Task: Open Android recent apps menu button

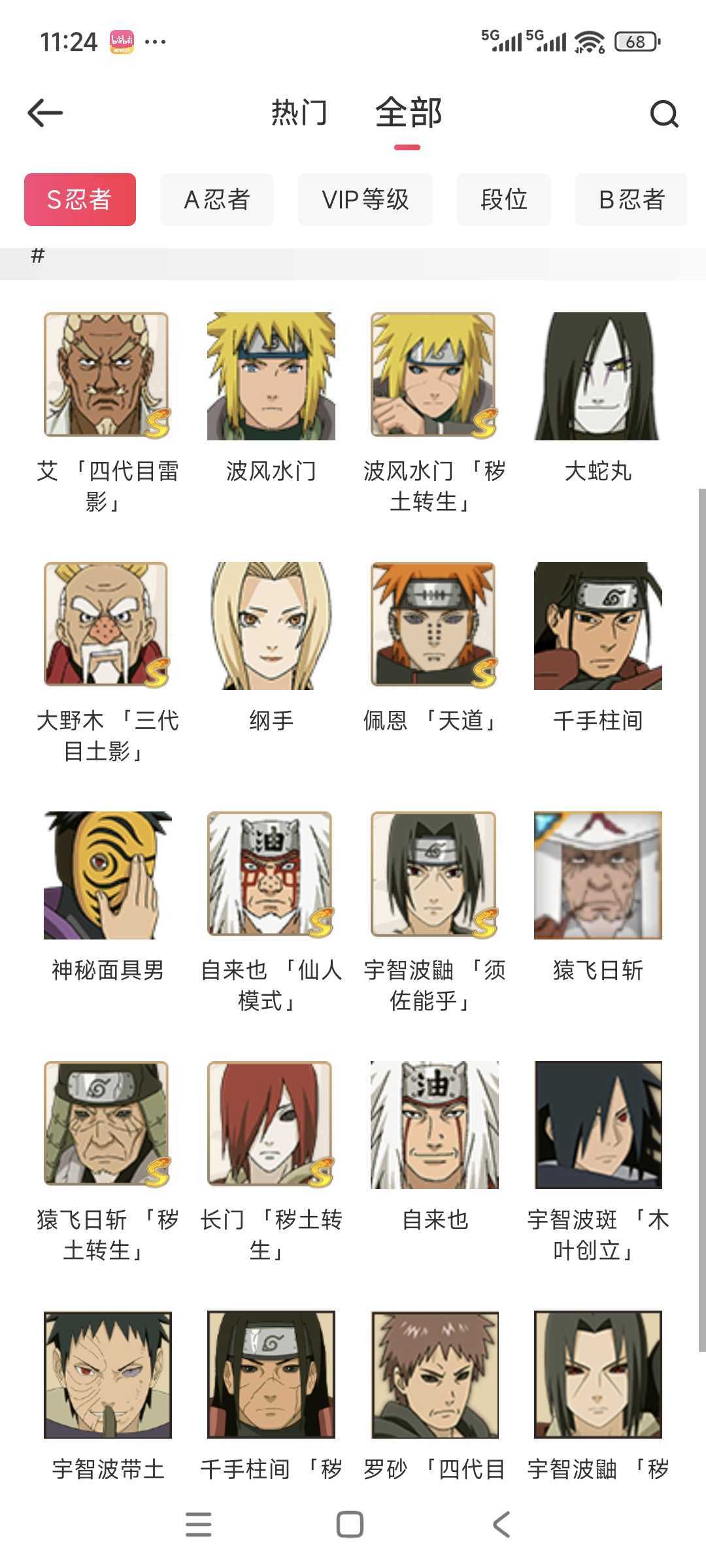Action: pyautogui.click(x=199, y=1524)
